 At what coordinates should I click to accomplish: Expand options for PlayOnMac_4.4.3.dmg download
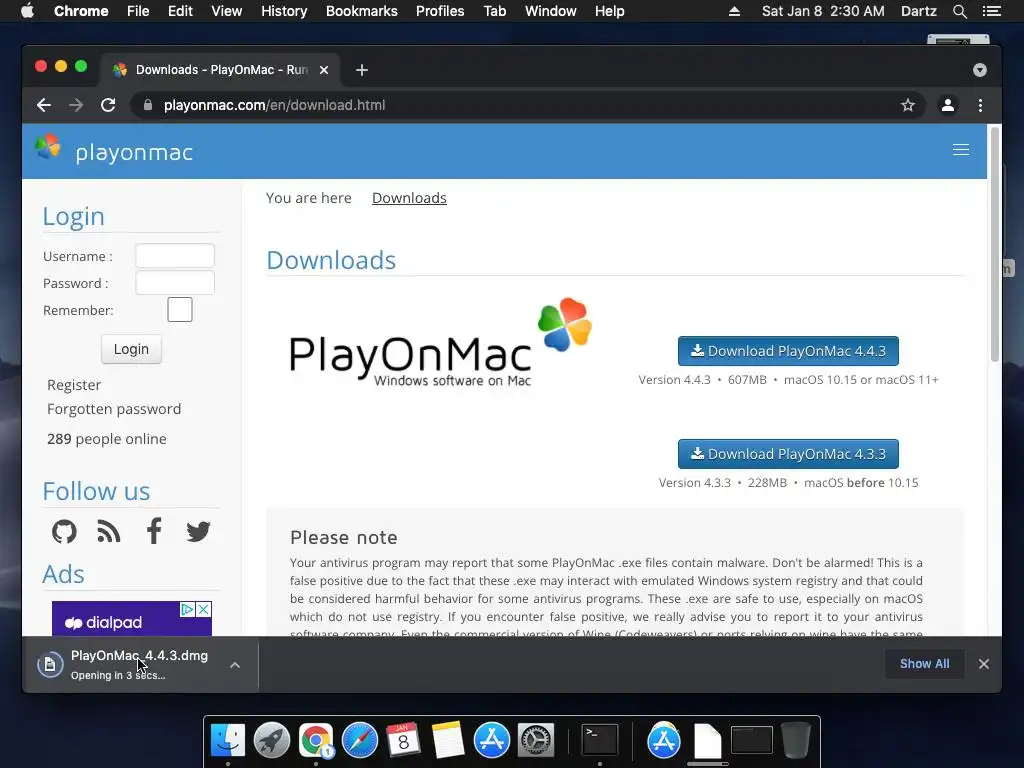[235, 665]
